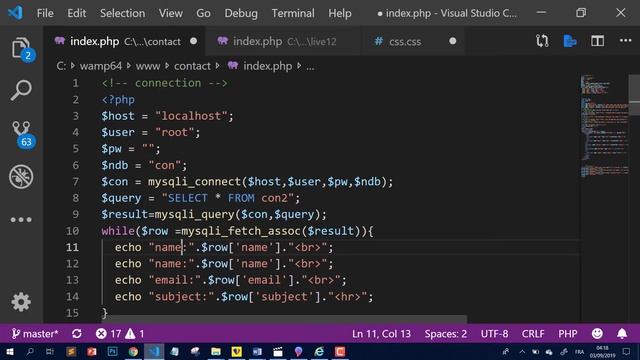Expand contact breadcrumb segment

[192, 66]
